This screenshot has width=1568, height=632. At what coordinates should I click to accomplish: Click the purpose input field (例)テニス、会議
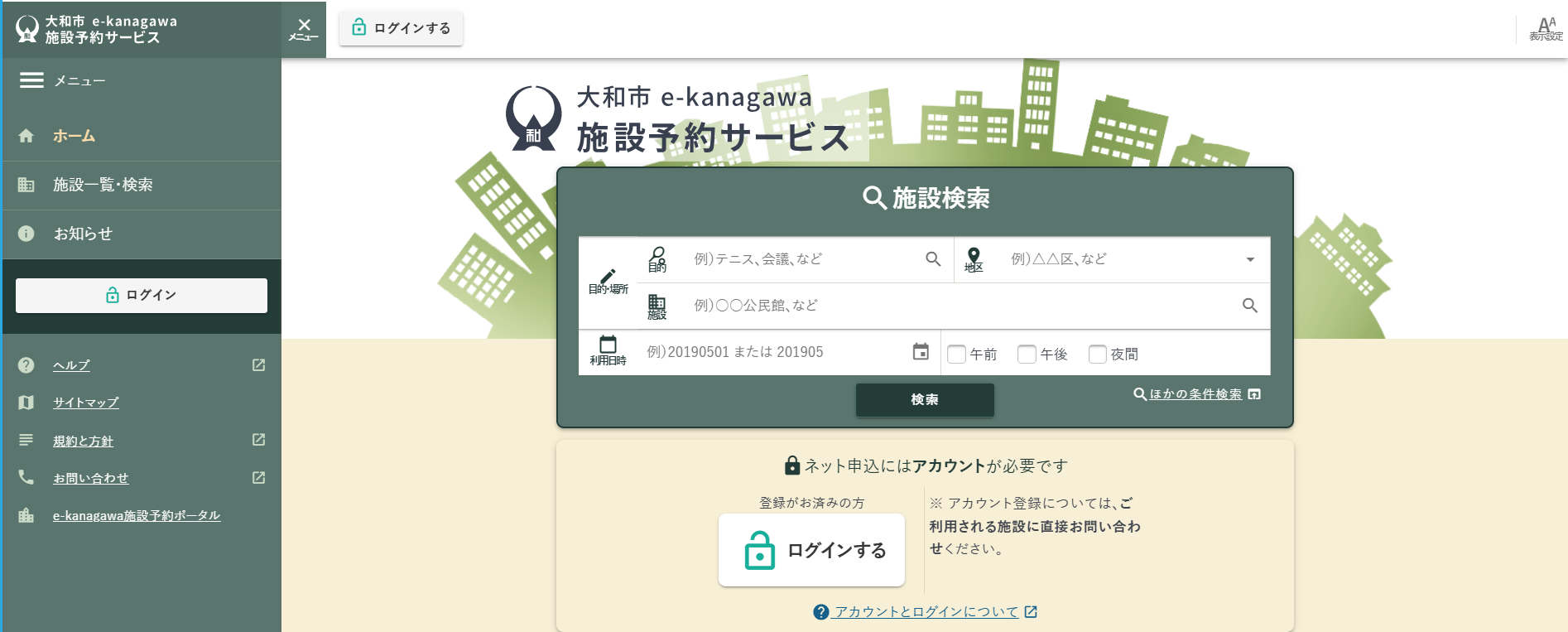803,259
